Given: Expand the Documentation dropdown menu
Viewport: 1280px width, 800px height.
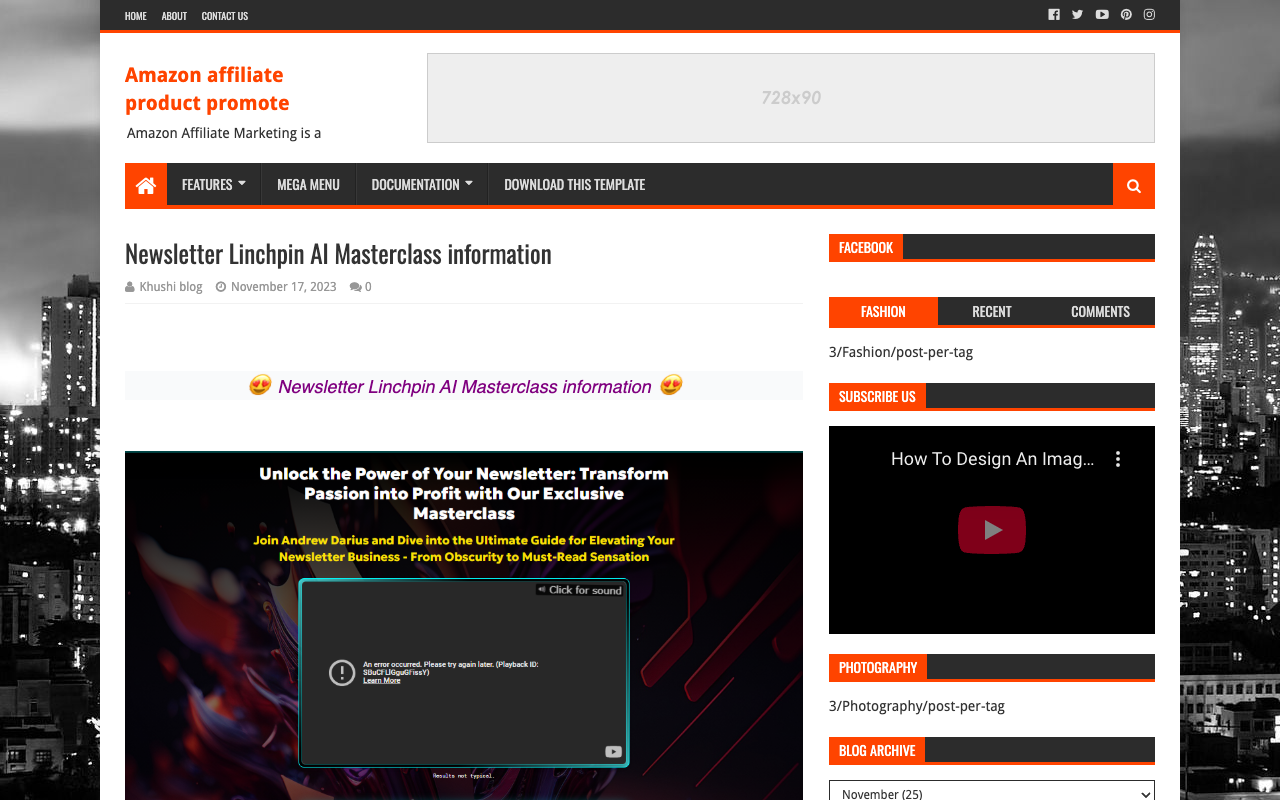Looking at the screenshot, I should (x=422, y=185).
